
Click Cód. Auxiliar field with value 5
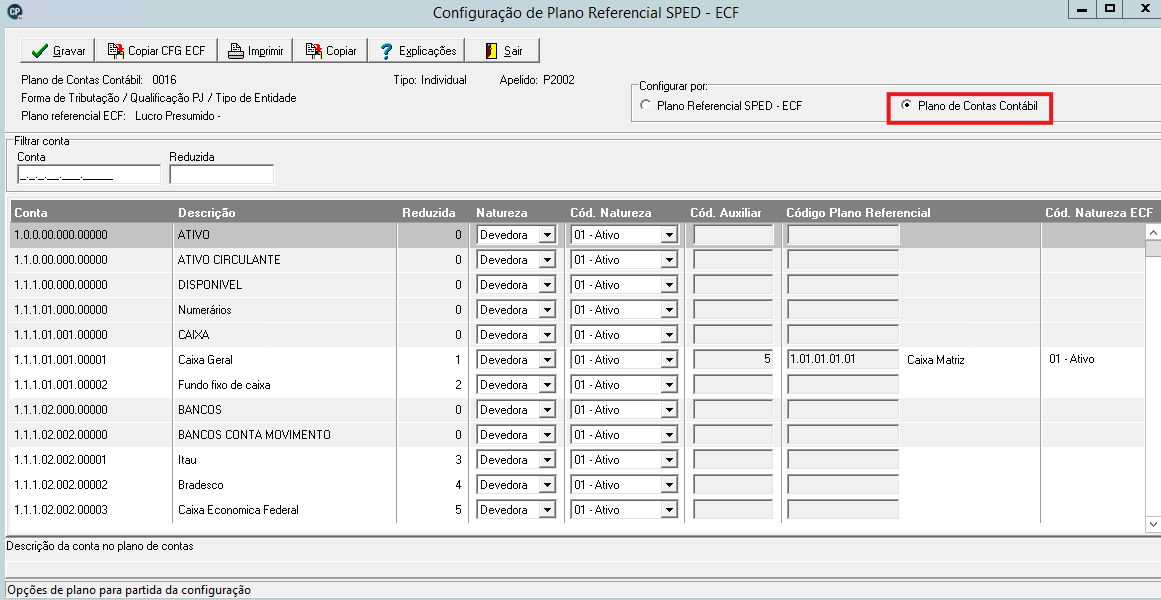733,359
